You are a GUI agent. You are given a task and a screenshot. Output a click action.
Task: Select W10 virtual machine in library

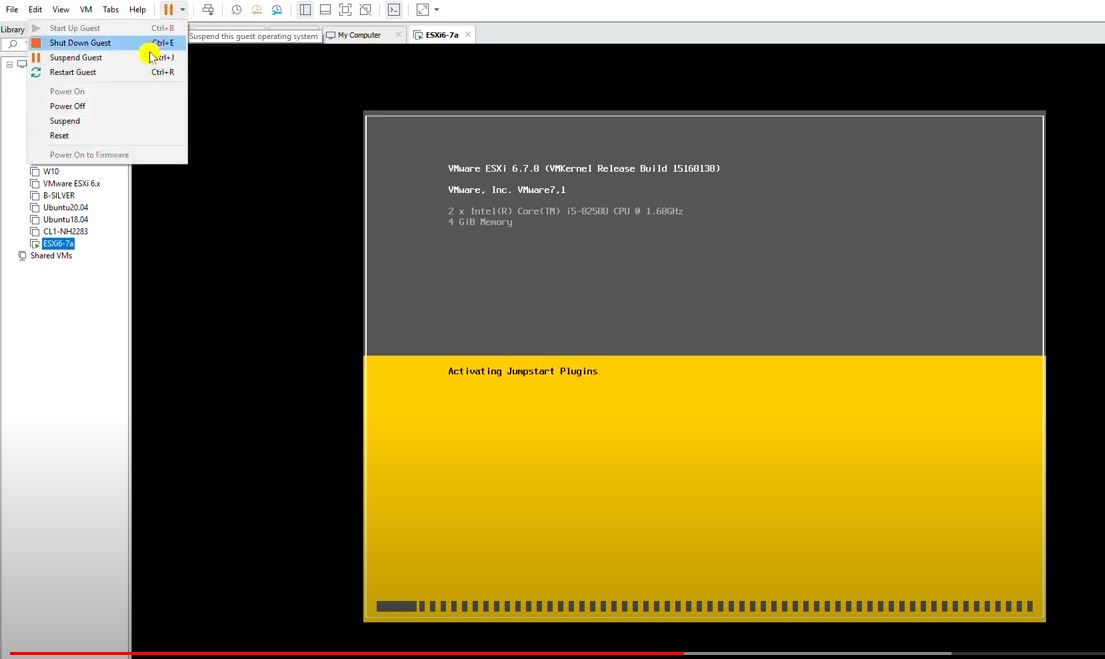pos(51,171)
